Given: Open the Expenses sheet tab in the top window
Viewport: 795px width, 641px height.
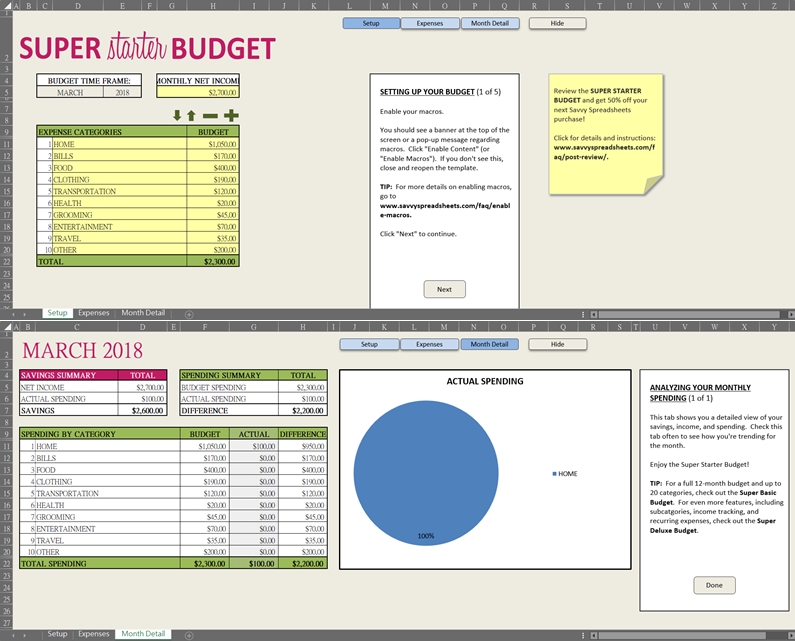Looking at the screenshot, I should click(93, 313).
